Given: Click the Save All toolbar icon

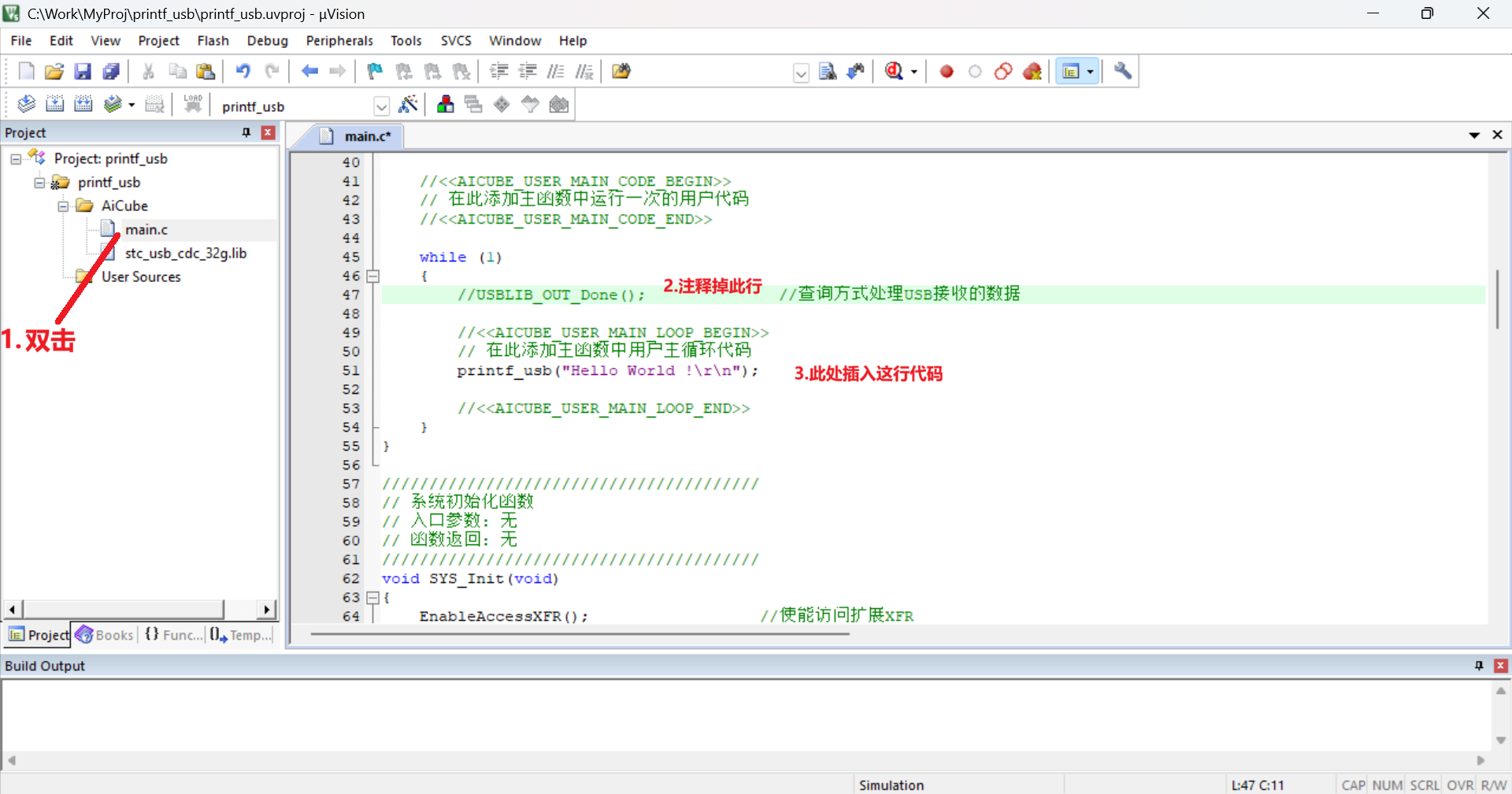Looking at the screenshot, I should [111, 72].
